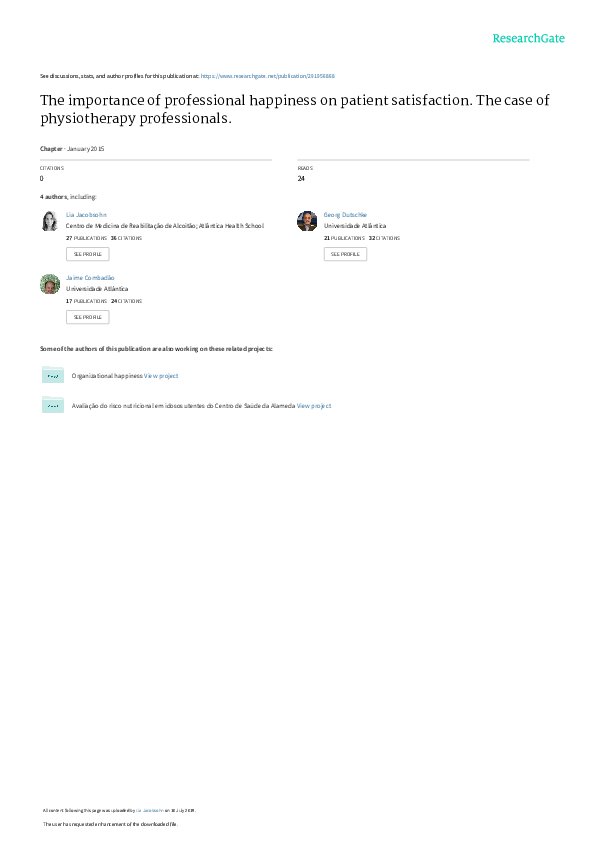Click Lia Jacobsohn's profile photo
The image size is (595, 841).
pyautogui.click(x=50, y=221)
